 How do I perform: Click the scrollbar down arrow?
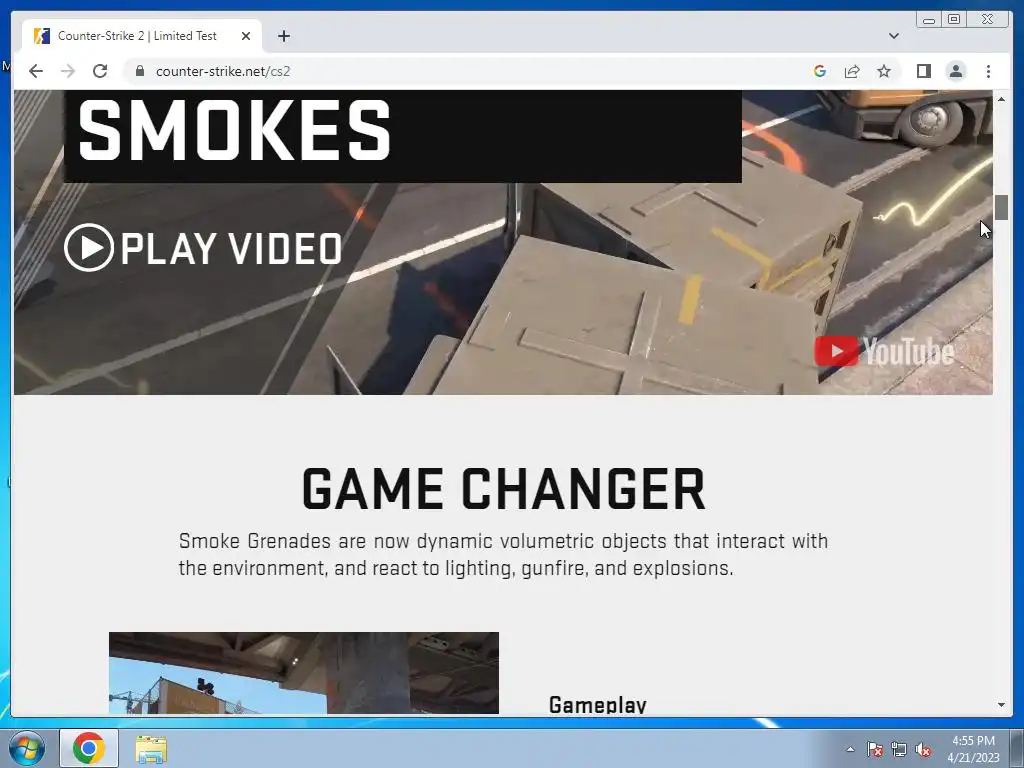(1001, 705)
